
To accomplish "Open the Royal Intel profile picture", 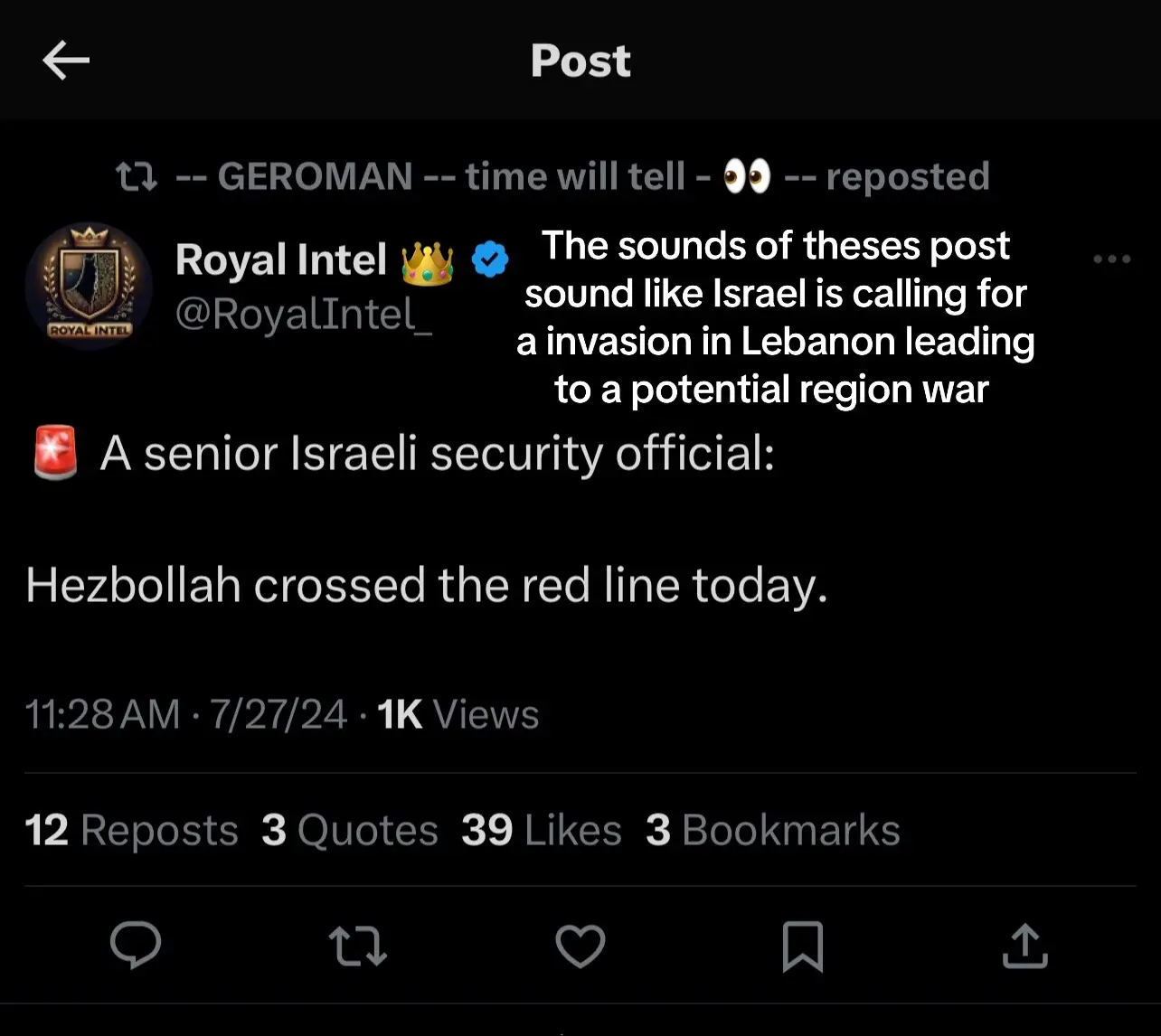I will click(90, 286).
